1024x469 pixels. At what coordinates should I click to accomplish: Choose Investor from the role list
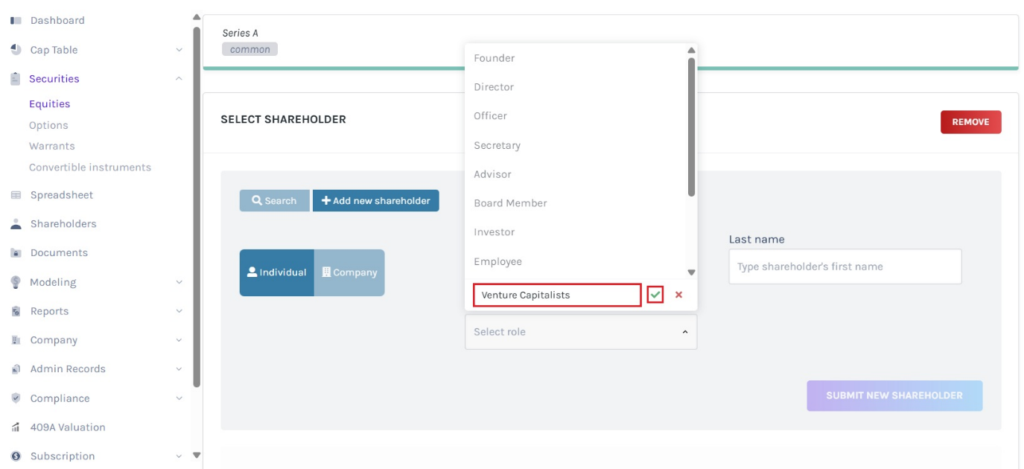[494, 232]
